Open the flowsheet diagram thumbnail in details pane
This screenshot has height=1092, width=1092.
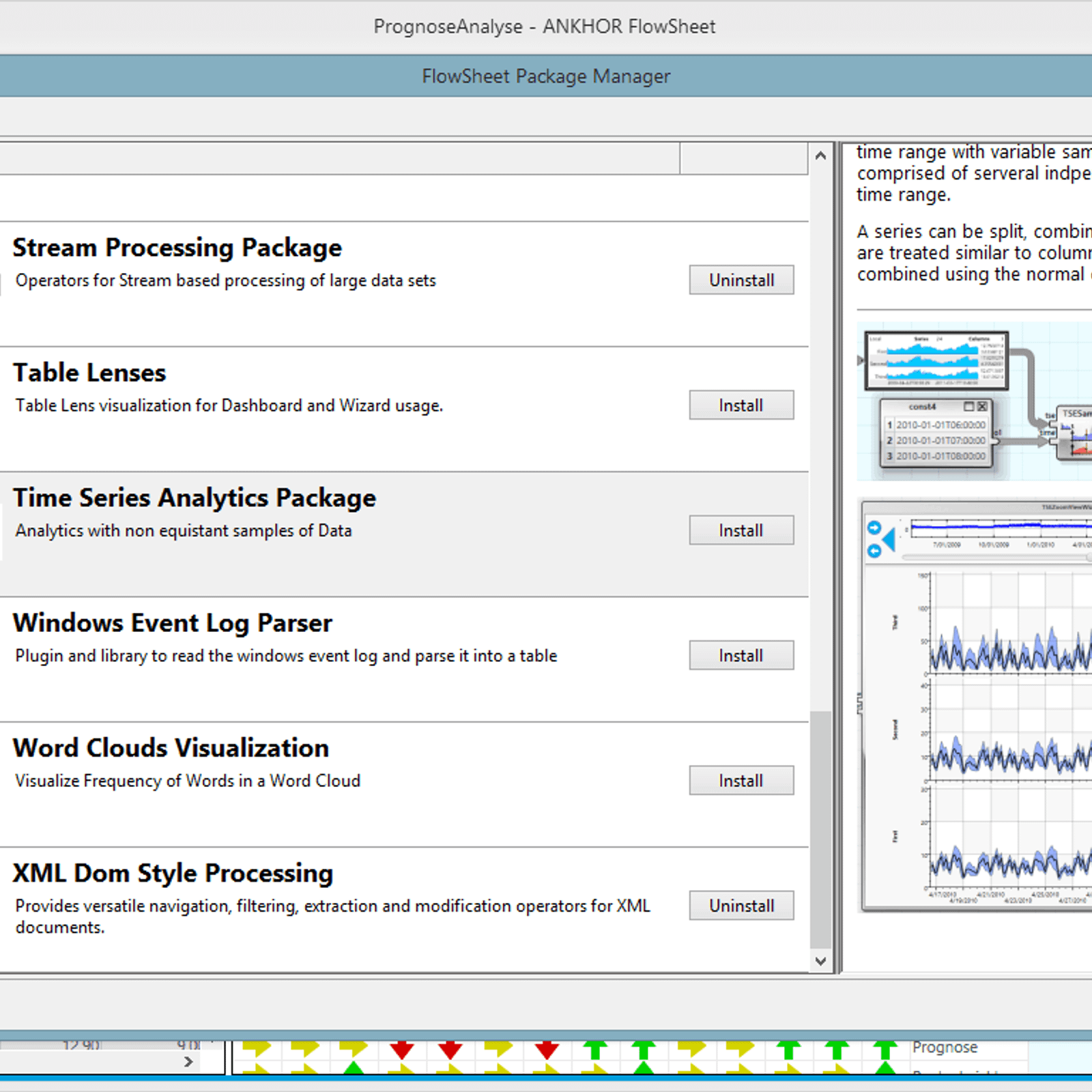click(975, 402)
